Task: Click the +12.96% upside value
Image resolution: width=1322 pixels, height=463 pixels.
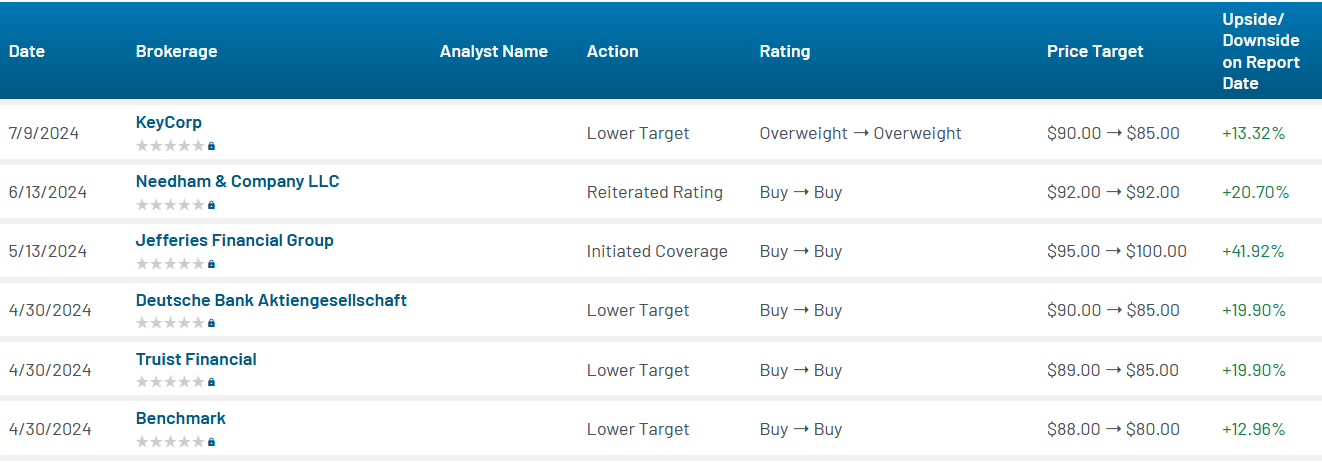Action: 1254,429
